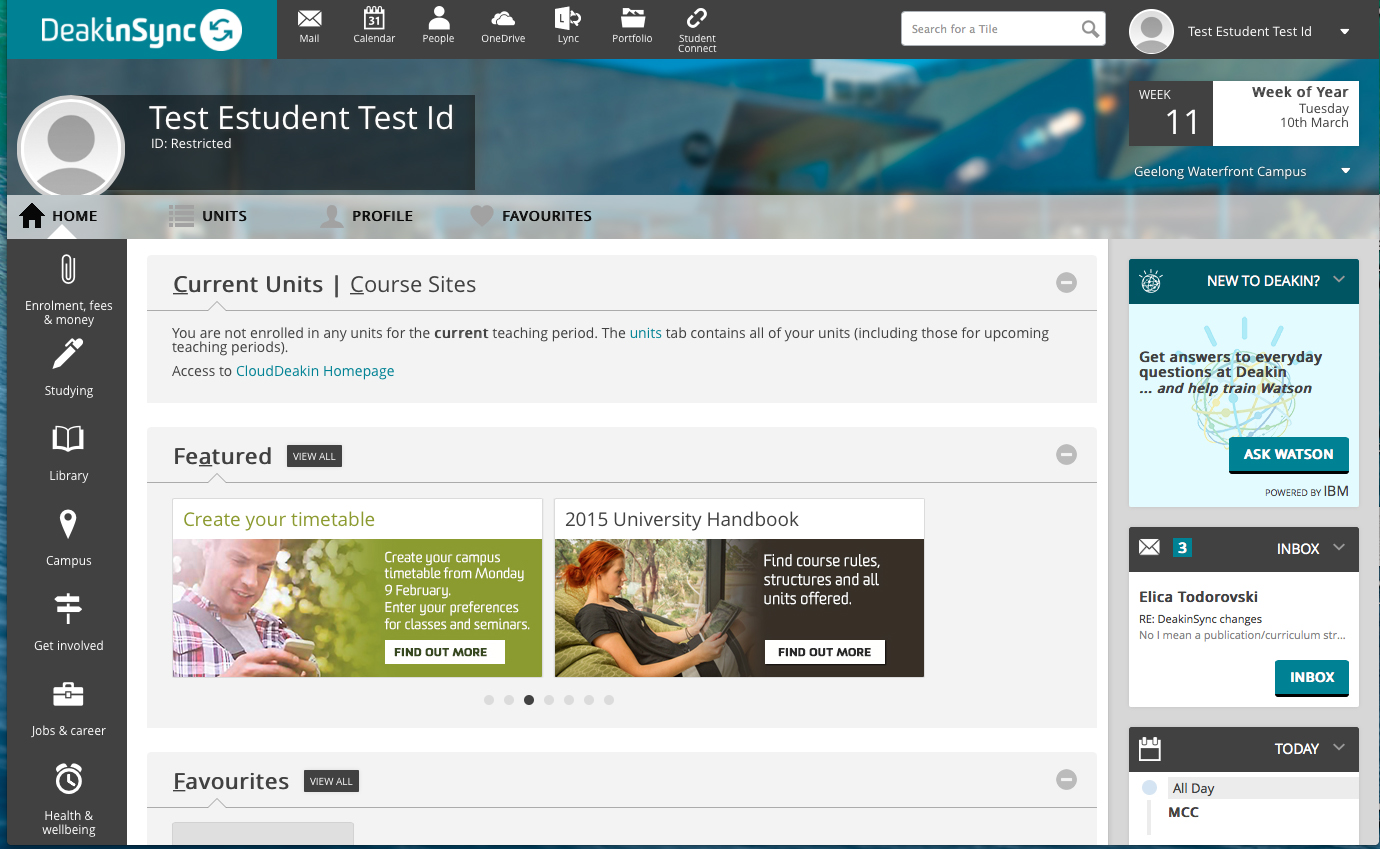Click the DeakinSync logo

click(x=142, y=30)
